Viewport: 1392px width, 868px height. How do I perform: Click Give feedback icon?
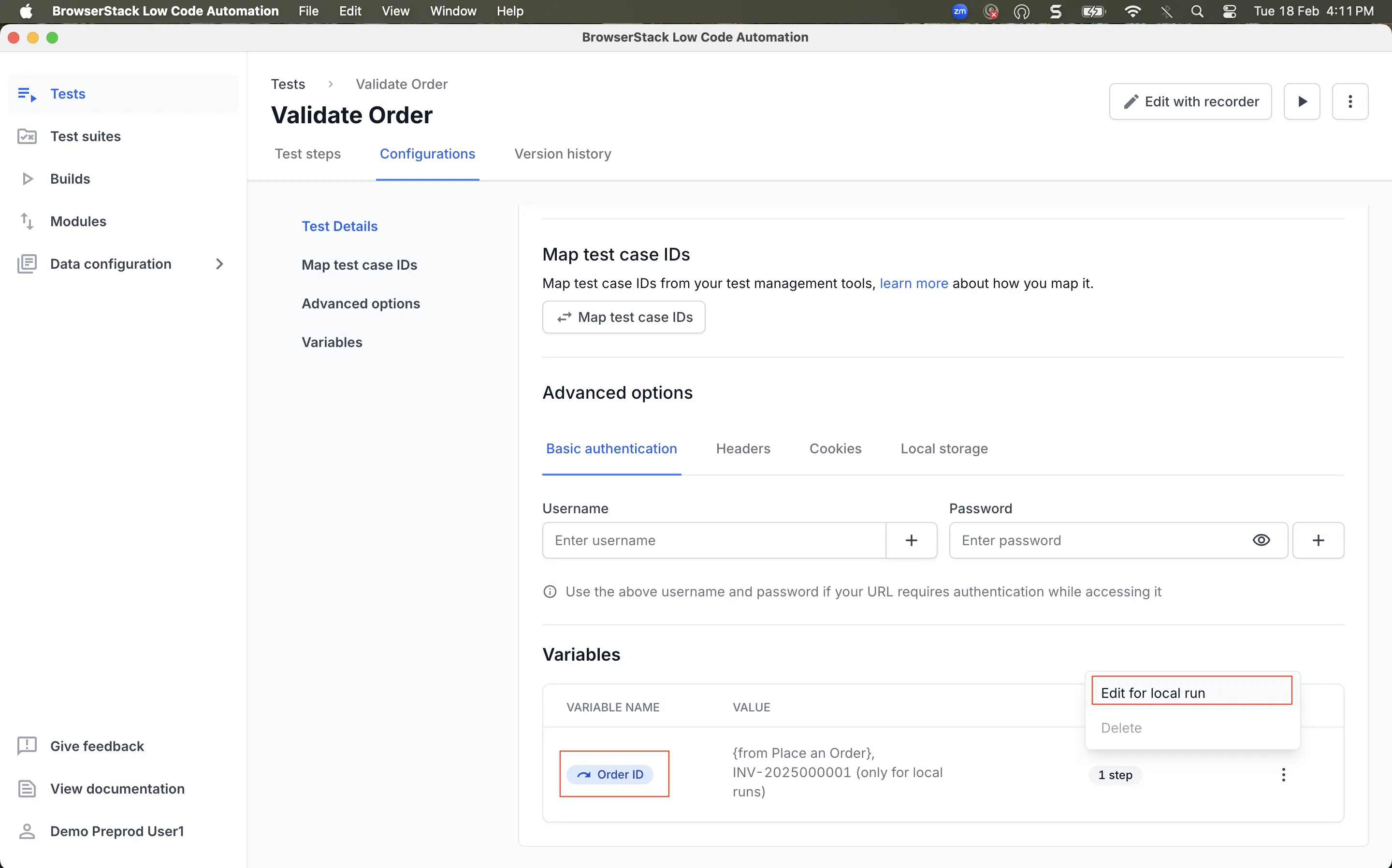pos(27,746)
